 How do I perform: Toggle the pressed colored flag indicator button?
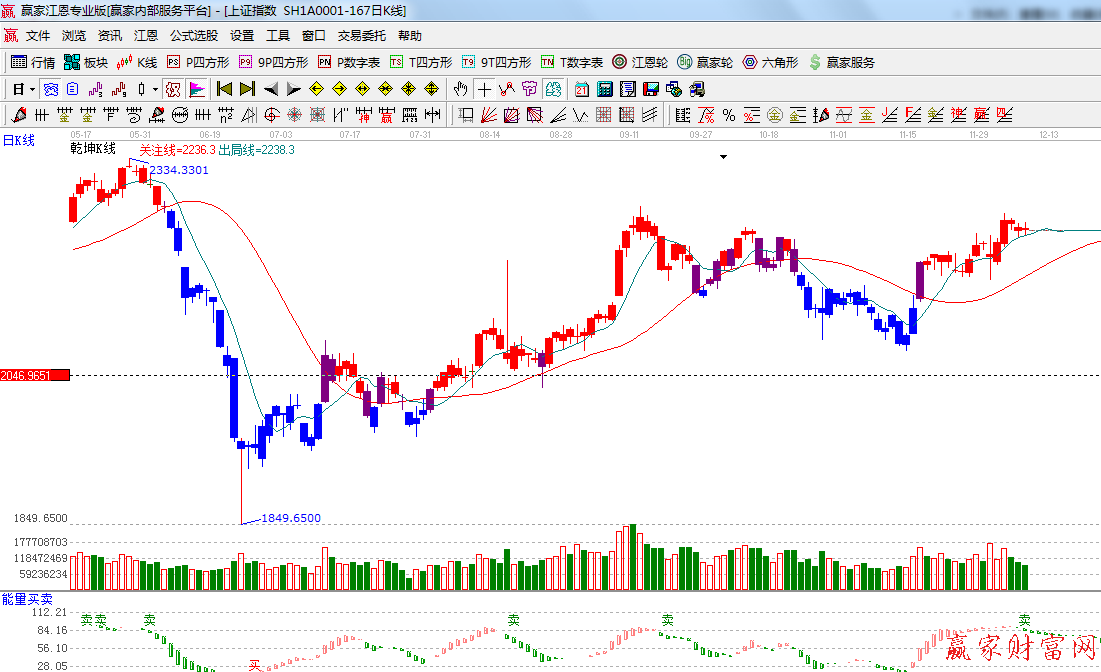(x=196, y=89)
